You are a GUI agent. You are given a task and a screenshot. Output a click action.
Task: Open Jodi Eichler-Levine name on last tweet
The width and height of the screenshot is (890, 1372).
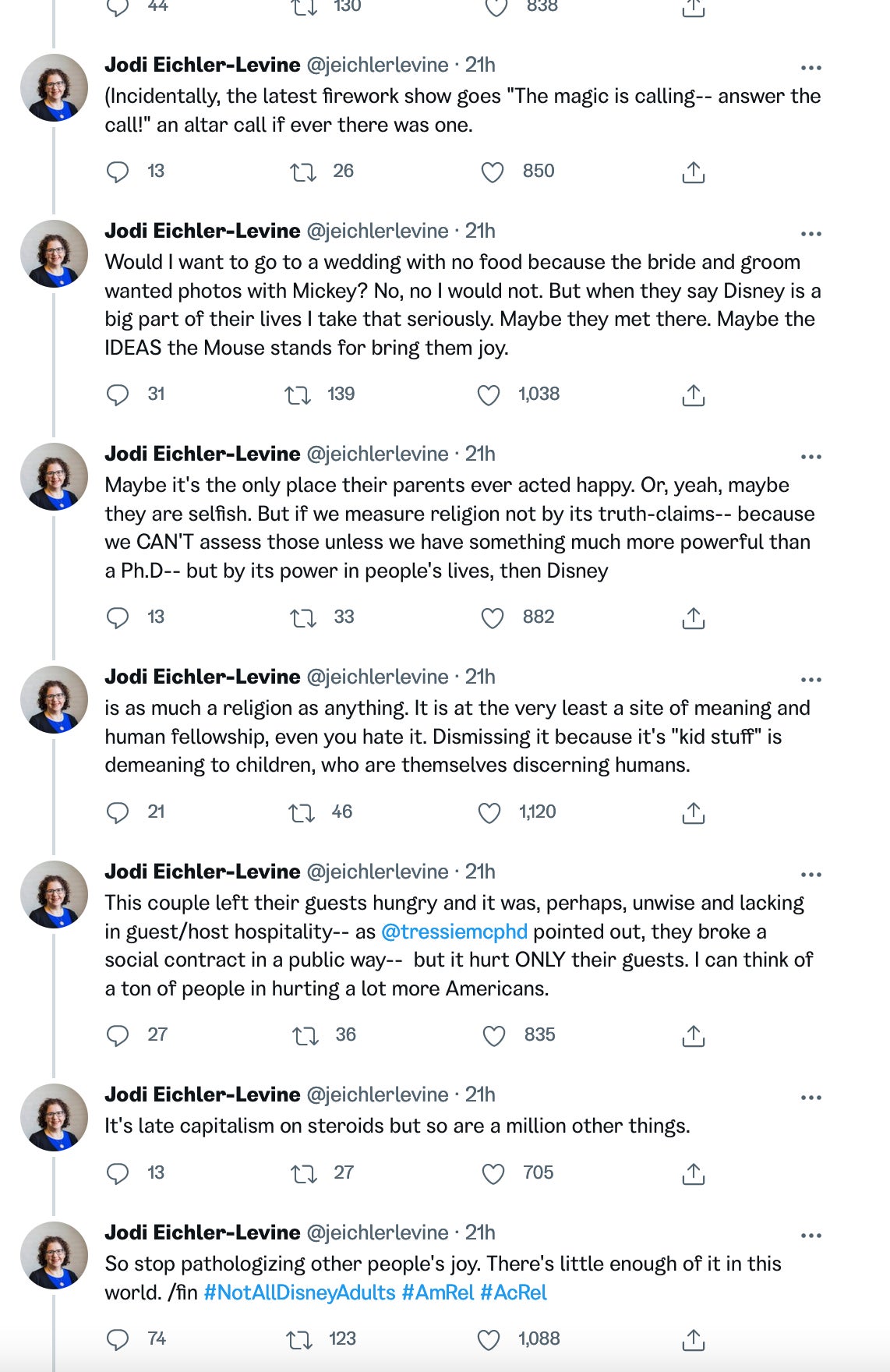coord(203,1232)
